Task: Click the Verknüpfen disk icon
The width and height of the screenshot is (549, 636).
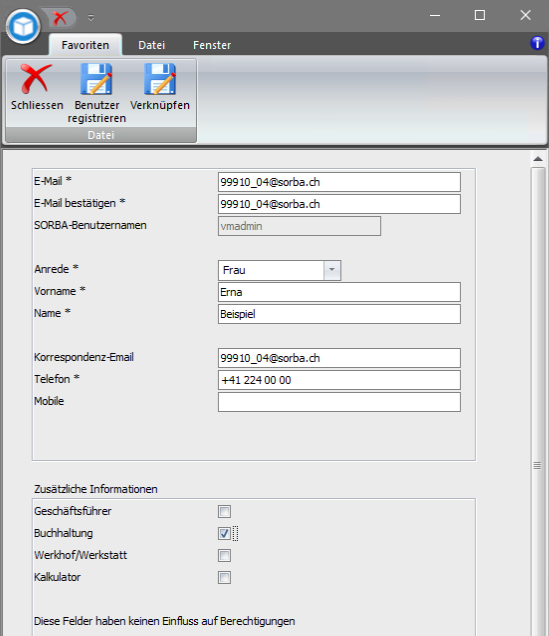Action: tap(160, 79)
